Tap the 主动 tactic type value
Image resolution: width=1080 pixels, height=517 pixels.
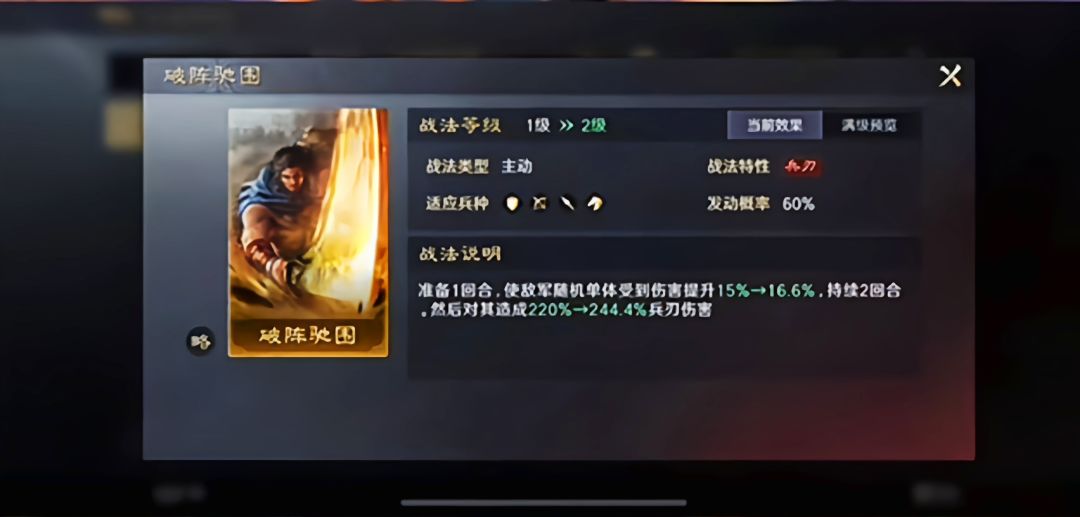(517, 167)
